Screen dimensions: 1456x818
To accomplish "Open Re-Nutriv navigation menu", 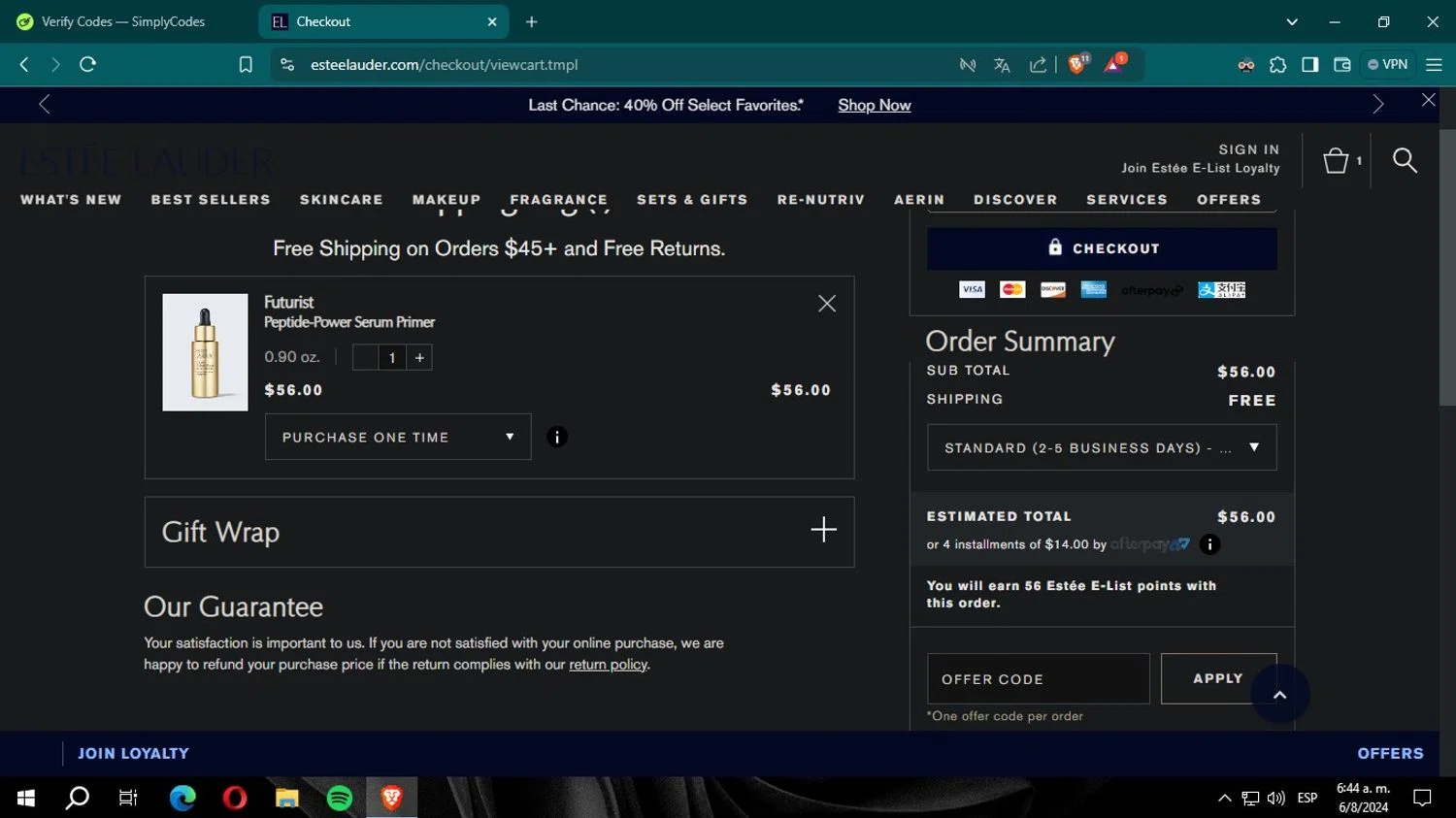I will pos(821,199).
